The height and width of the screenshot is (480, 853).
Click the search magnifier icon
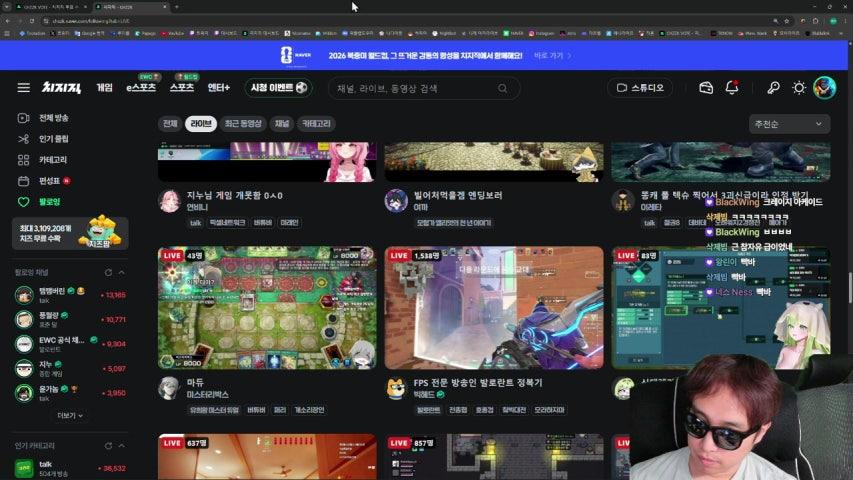503,88
